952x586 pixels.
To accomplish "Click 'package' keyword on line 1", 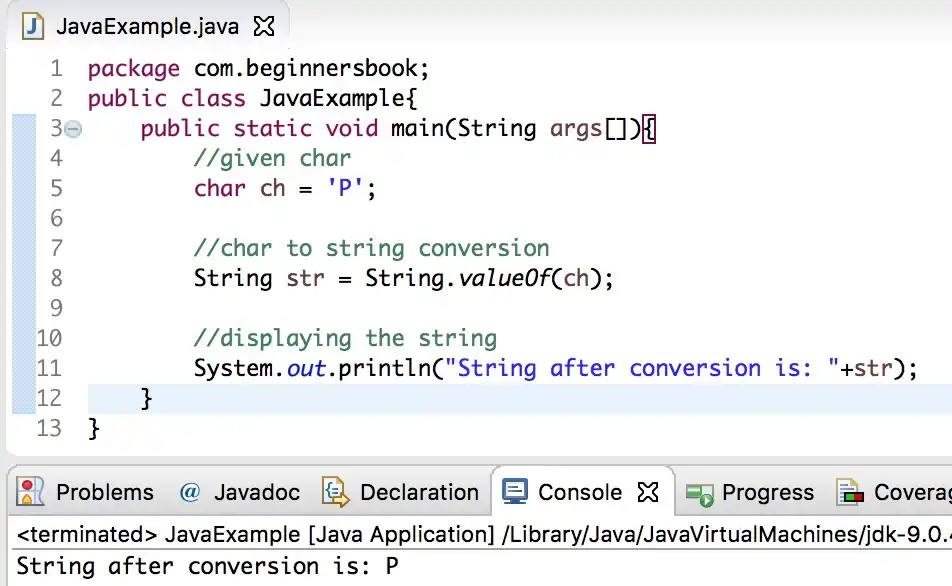I will 134,70.
